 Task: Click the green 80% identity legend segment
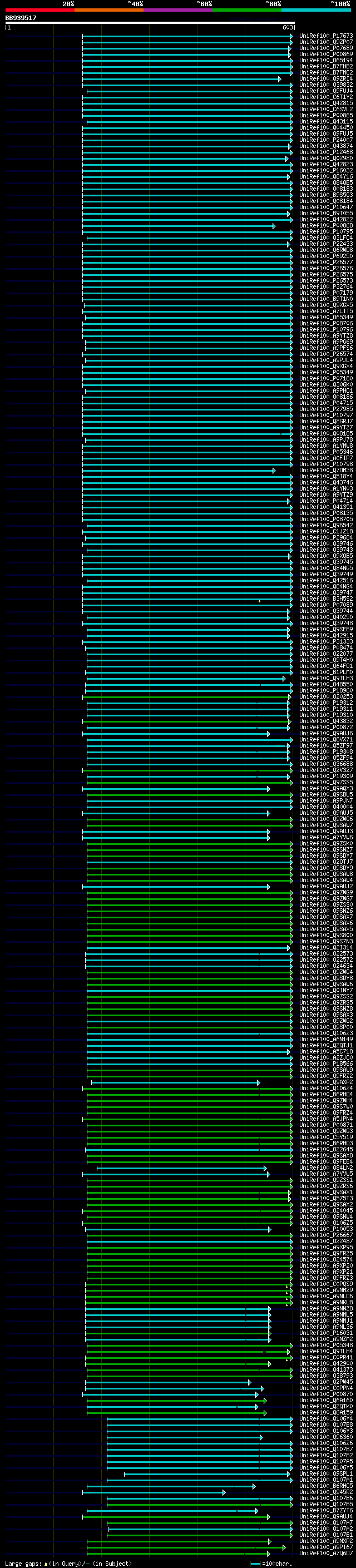coord(247,10)
